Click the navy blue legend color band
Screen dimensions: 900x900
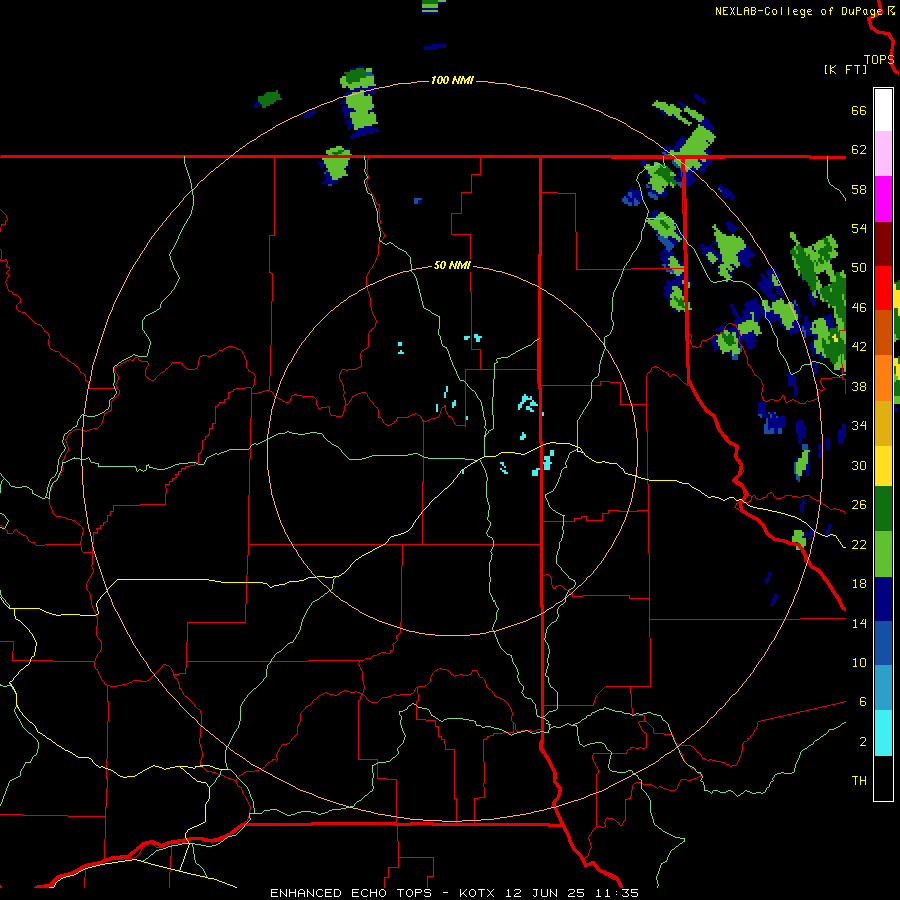(883, 599)
